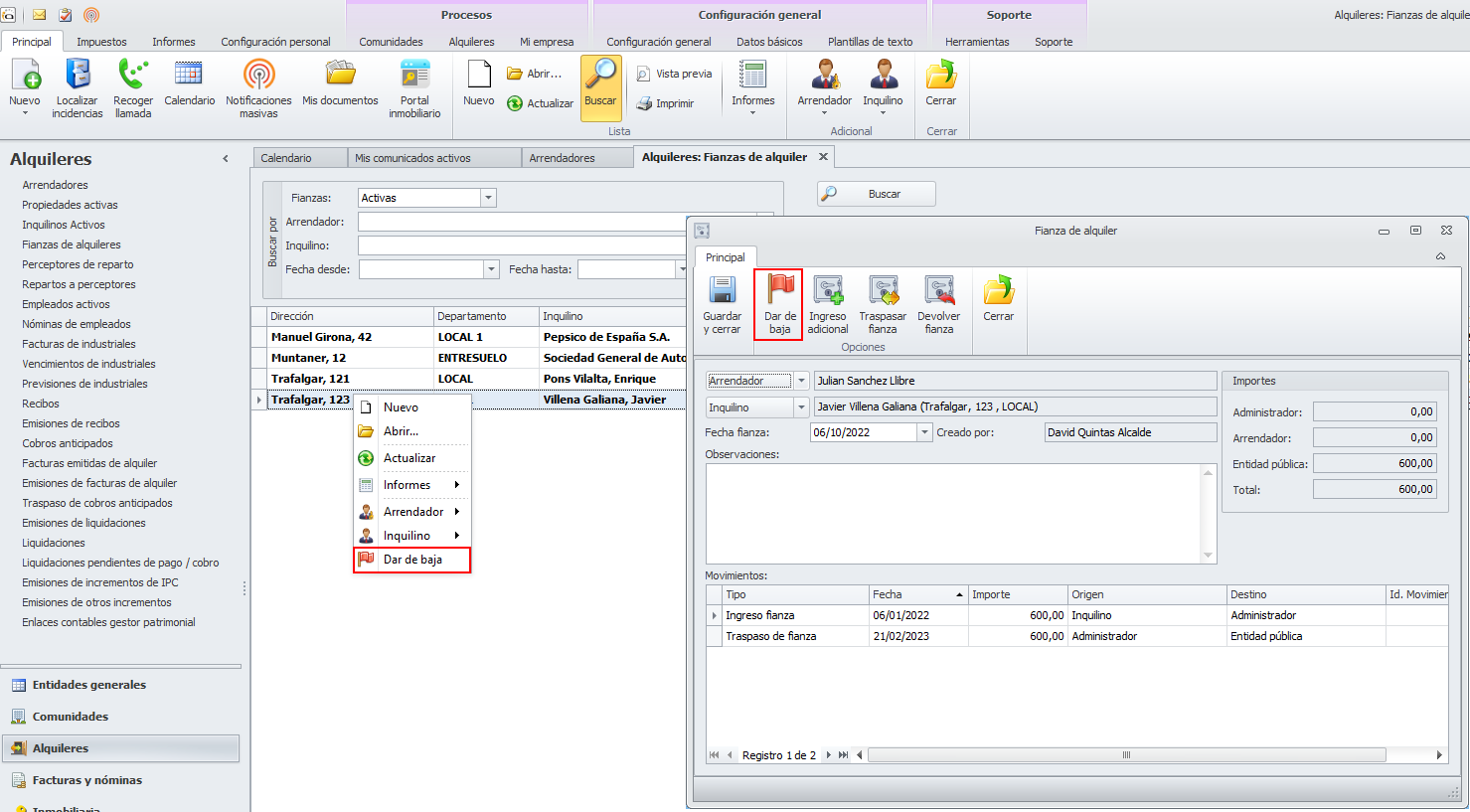Open Localizar incidencias tool
This screenshot has width=1470, height=812.
click(x=78, y=88)
